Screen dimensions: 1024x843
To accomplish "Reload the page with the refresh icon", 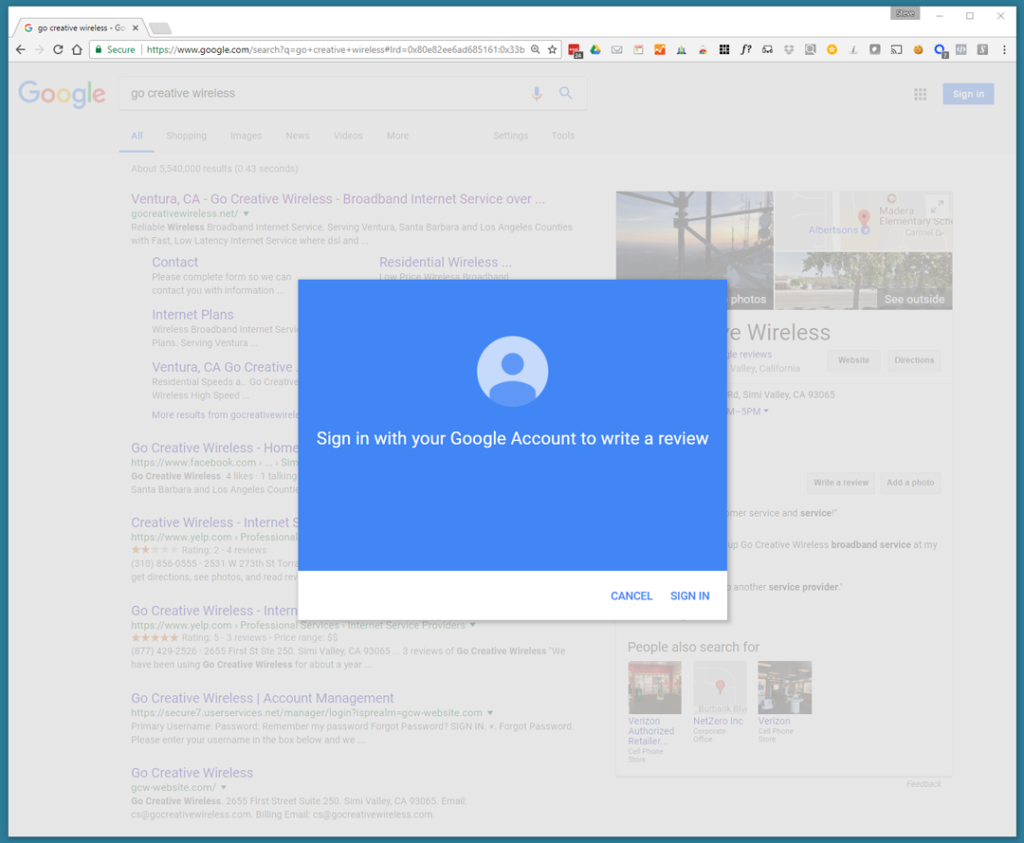I will pos(58,47).
